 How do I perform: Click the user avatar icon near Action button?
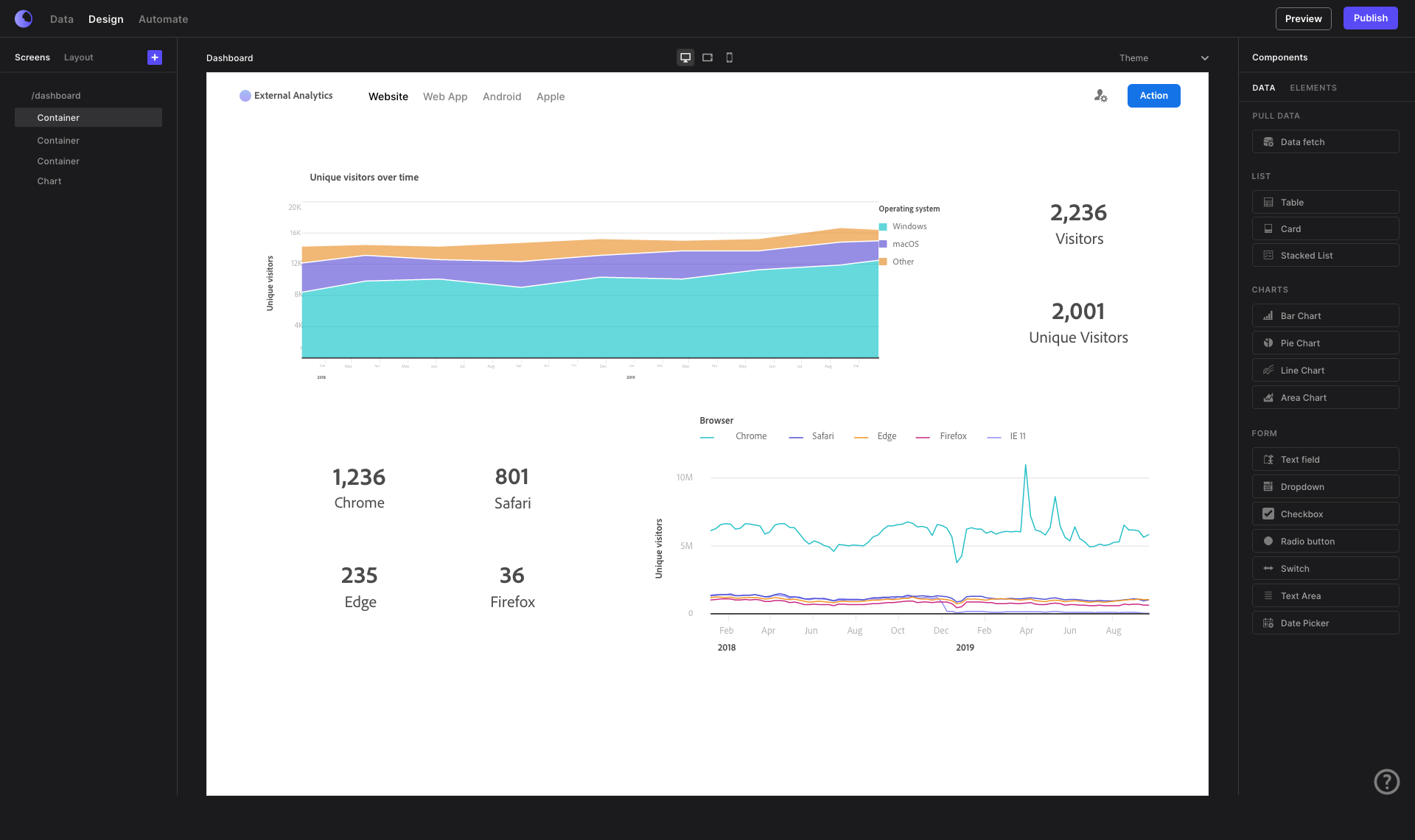(x=1101, y=96)
